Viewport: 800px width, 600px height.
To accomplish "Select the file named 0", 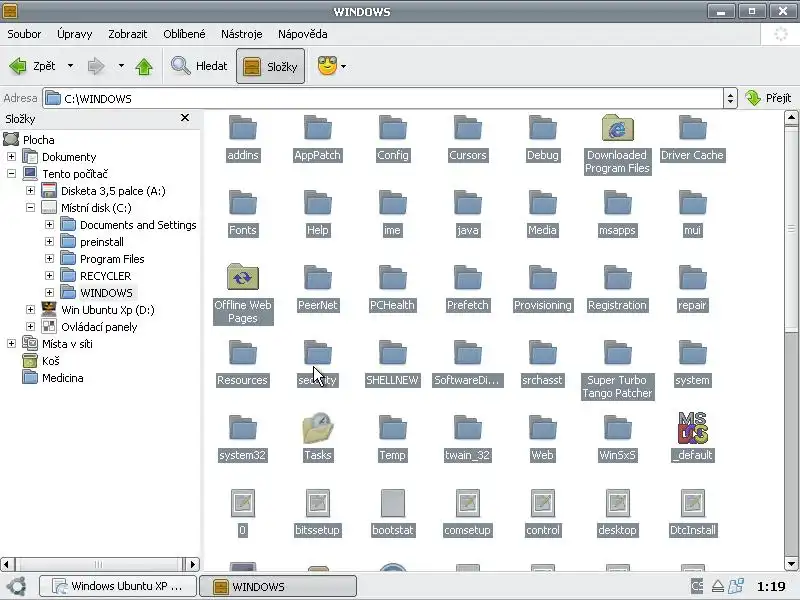I will pos(242,504).
